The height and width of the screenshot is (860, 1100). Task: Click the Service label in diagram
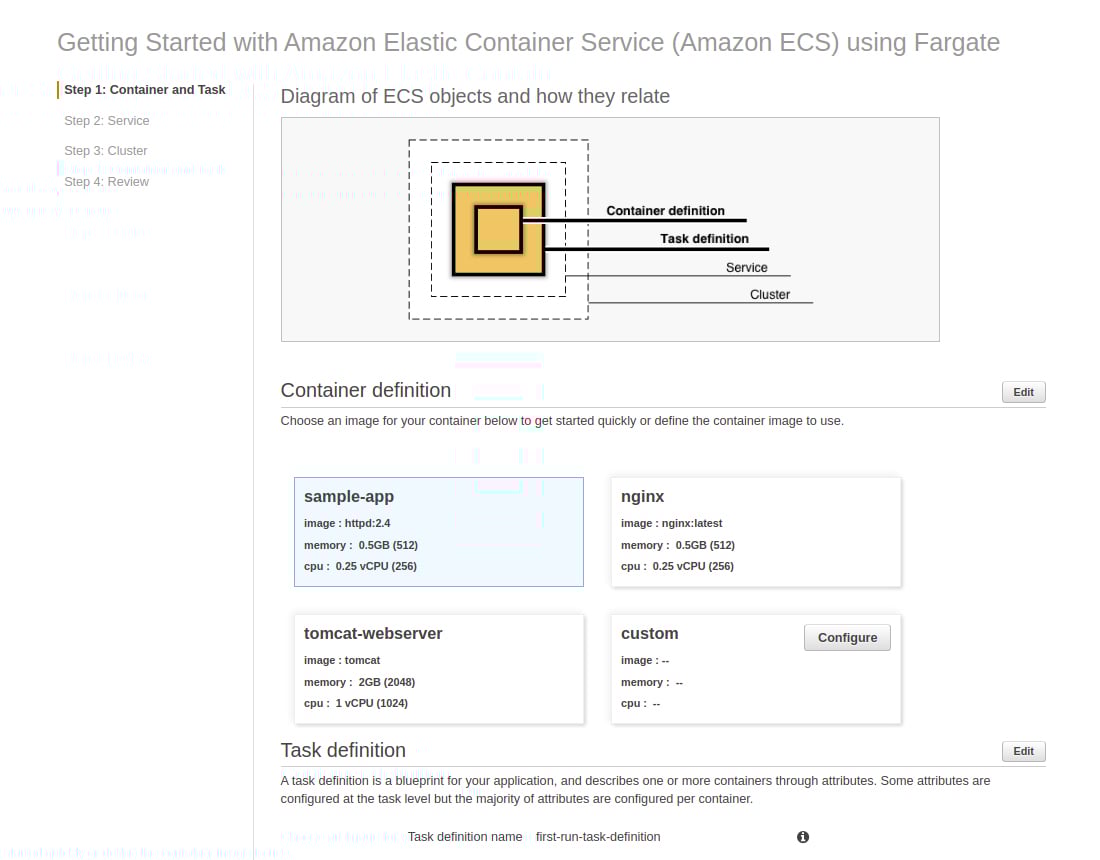pos(746,267)
